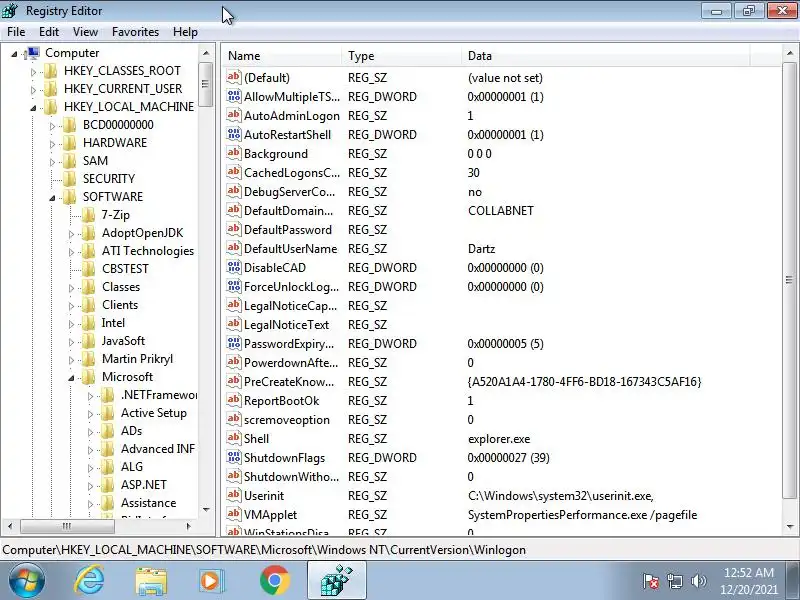Launch Internet Explorer from the taskbar
The height and width of the screenshot is (600, 800).
(x=90, y=581)
